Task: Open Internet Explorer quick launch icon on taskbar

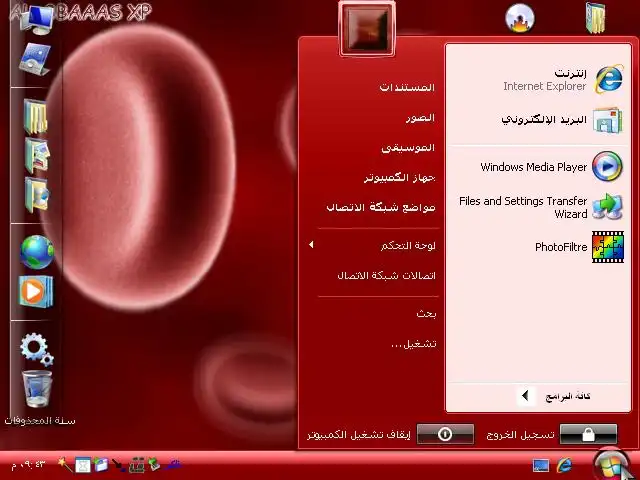Action: 565,465
